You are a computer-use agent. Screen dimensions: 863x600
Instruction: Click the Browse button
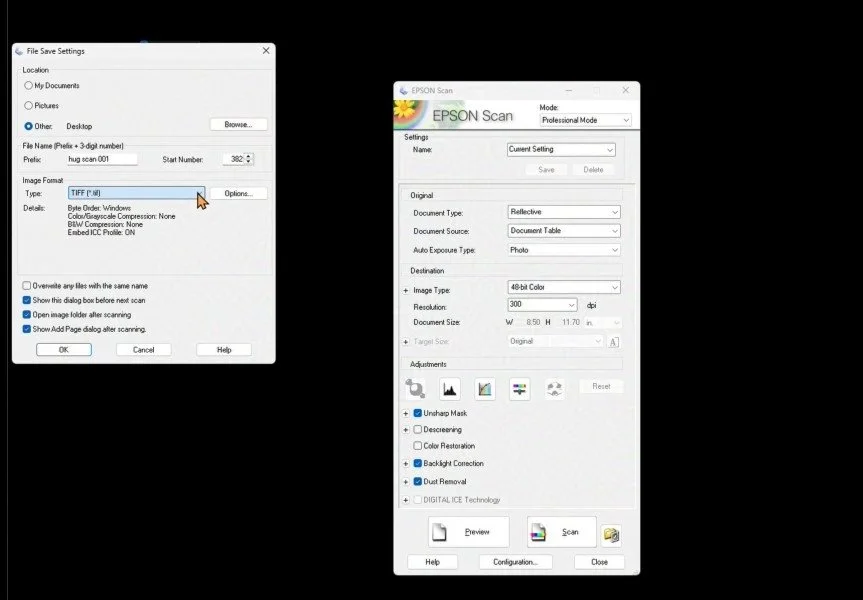coord(238,124)
